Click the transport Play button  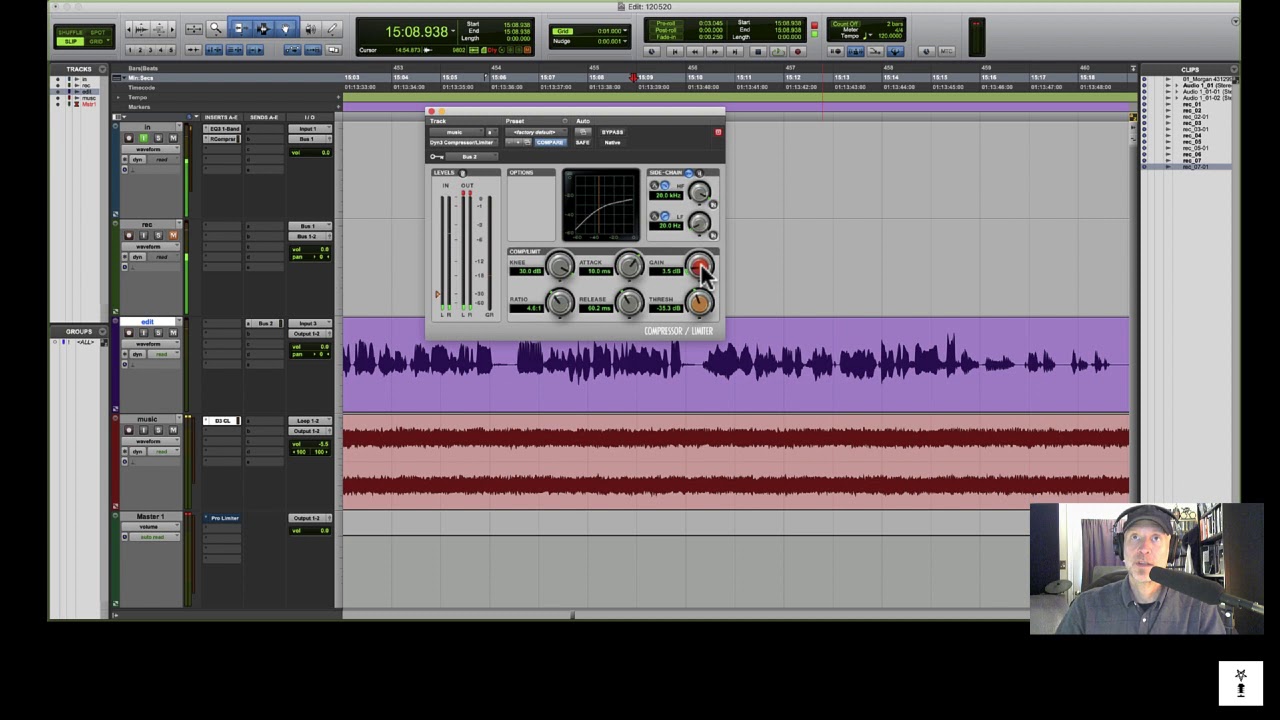(777, 52)
